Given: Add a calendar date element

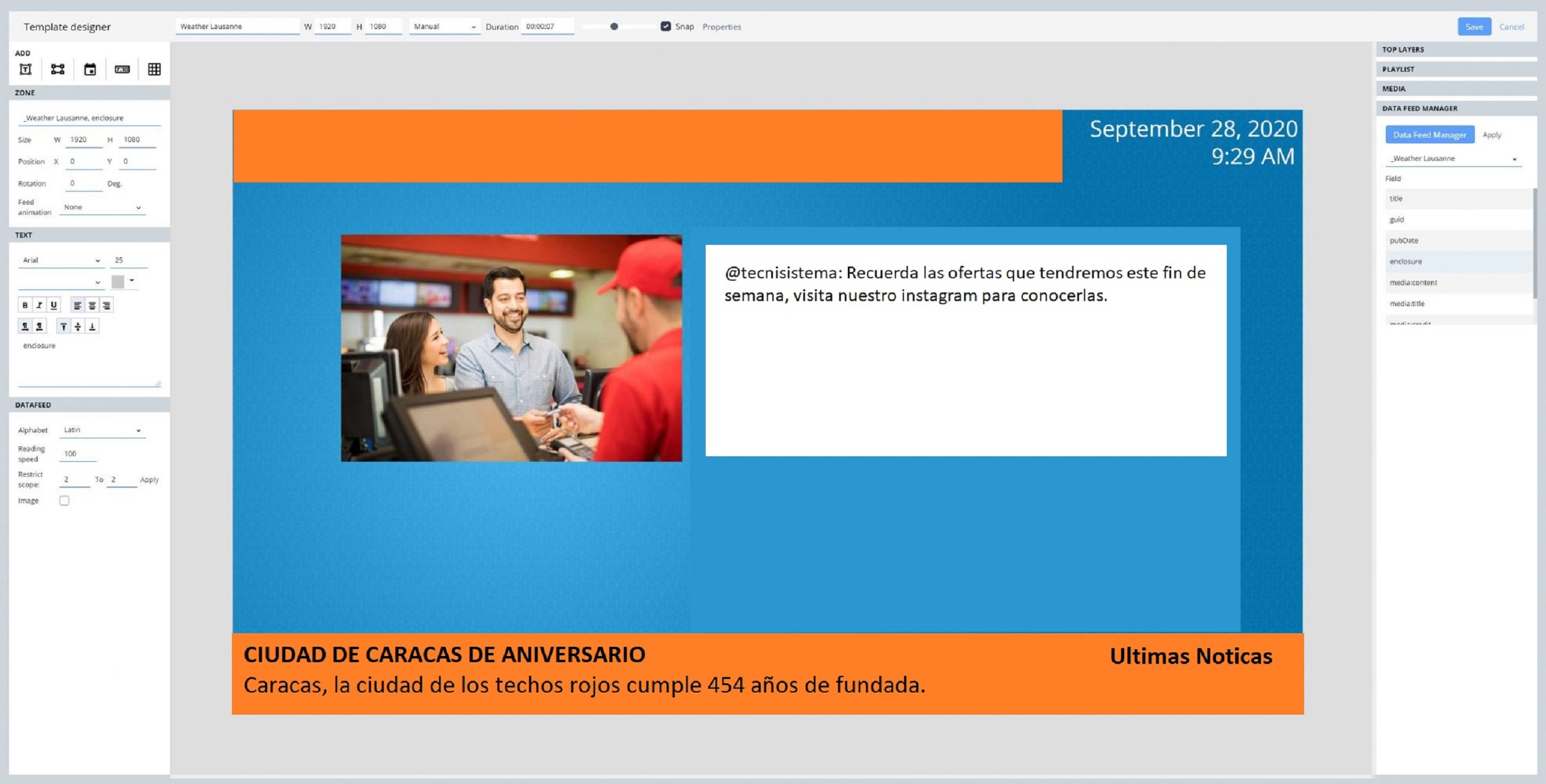Looking at the screenshot, I should point(90,69).
